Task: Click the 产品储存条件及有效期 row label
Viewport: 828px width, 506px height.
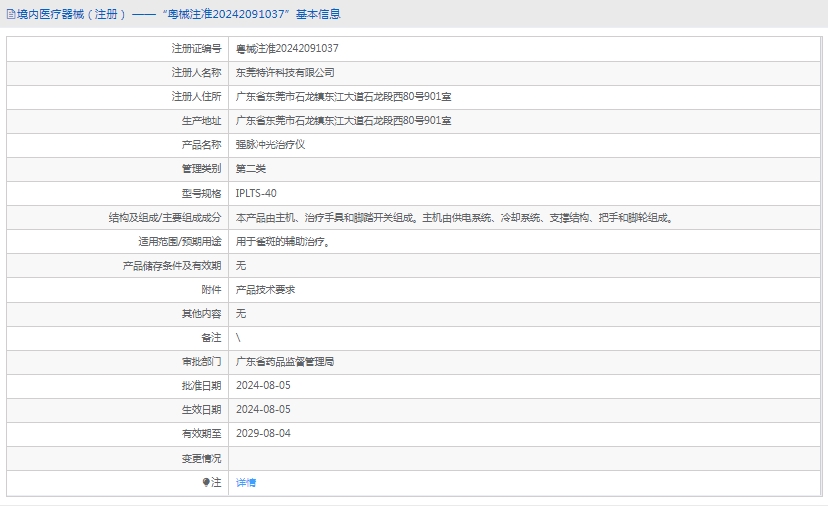Action: tap(171, 266)
